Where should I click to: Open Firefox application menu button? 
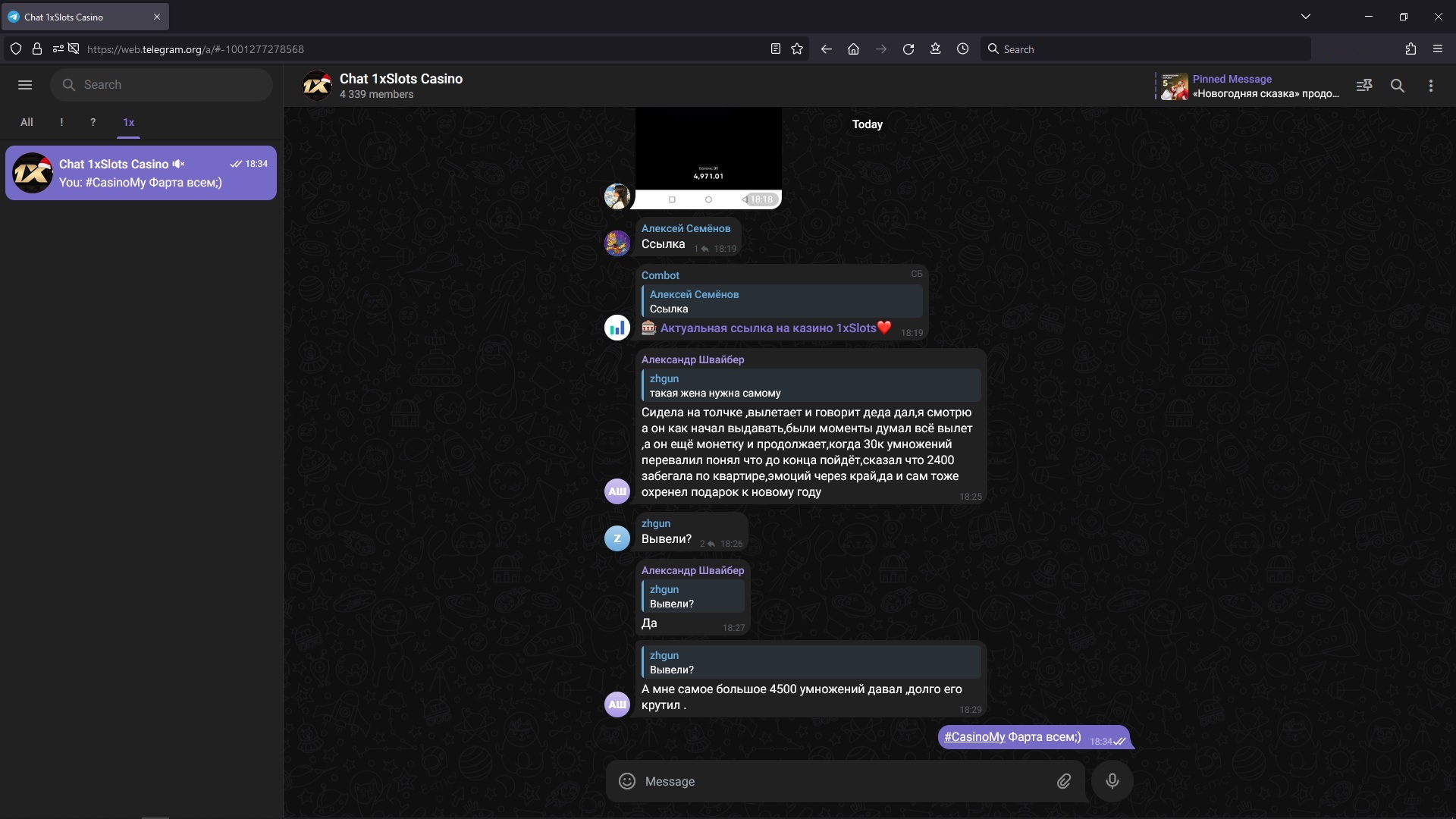click(x=1437, y=49)
